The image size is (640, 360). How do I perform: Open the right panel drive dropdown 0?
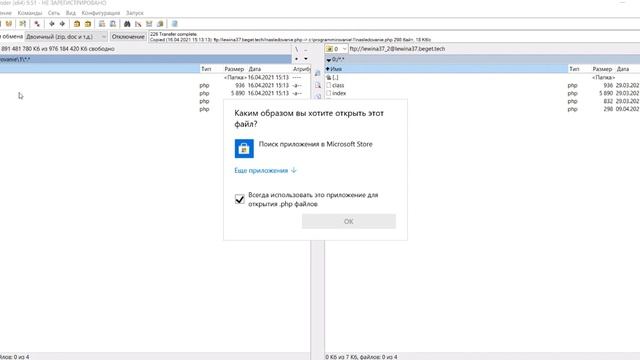pos(336,49)
